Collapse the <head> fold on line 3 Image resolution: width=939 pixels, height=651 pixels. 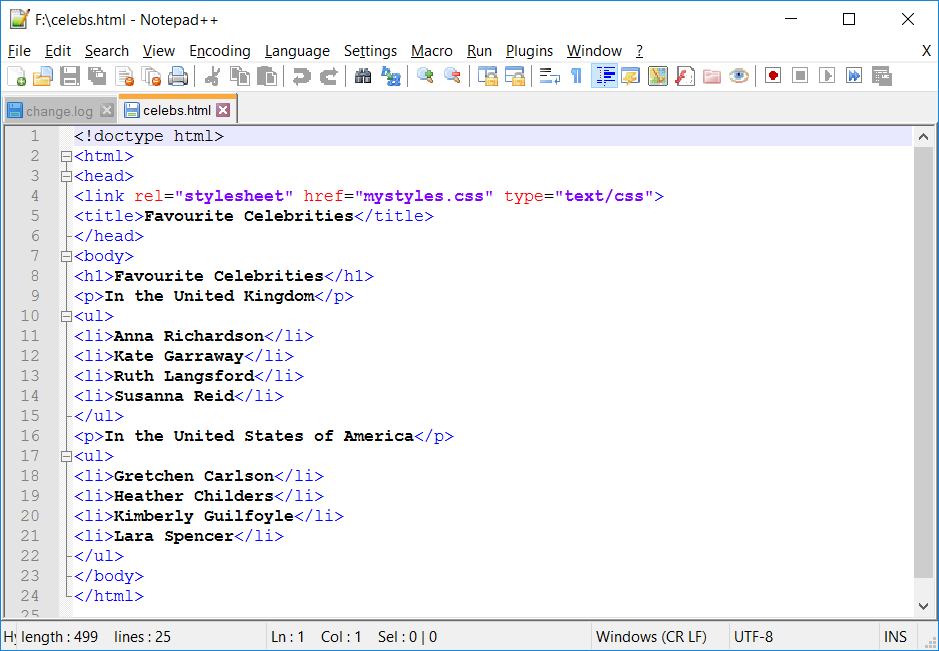coord(66,177)
